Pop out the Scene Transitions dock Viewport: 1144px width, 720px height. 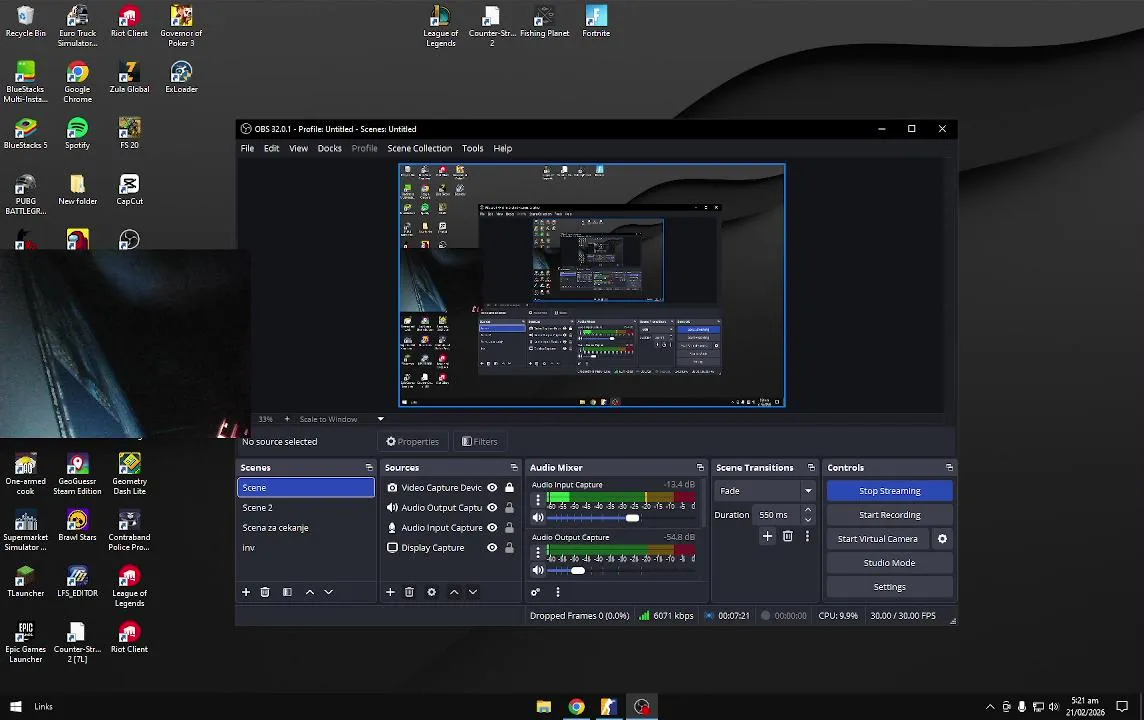(811, 468)
